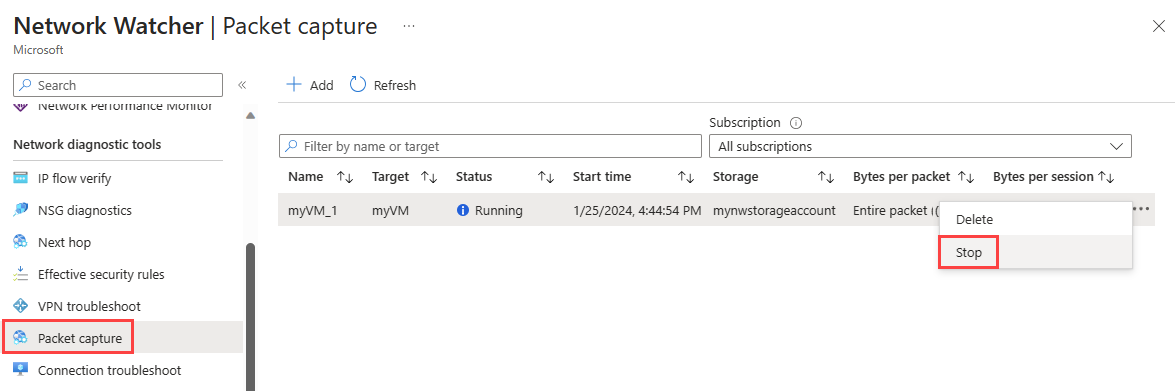Sort by Start time column arrows
This screenshot has height=391, width=1175.
(686, 177)
